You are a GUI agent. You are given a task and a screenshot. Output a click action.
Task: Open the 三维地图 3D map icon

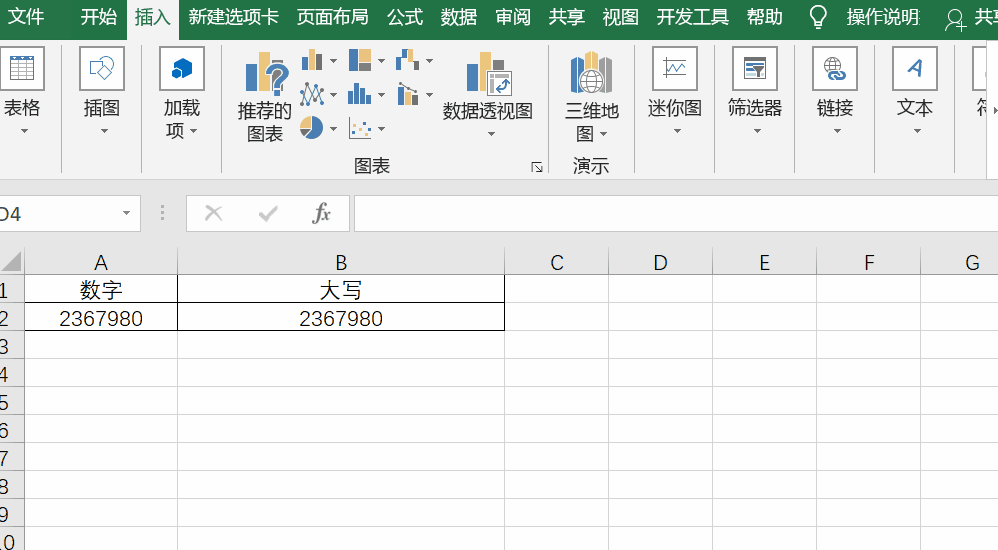click(x=591, y=73)
